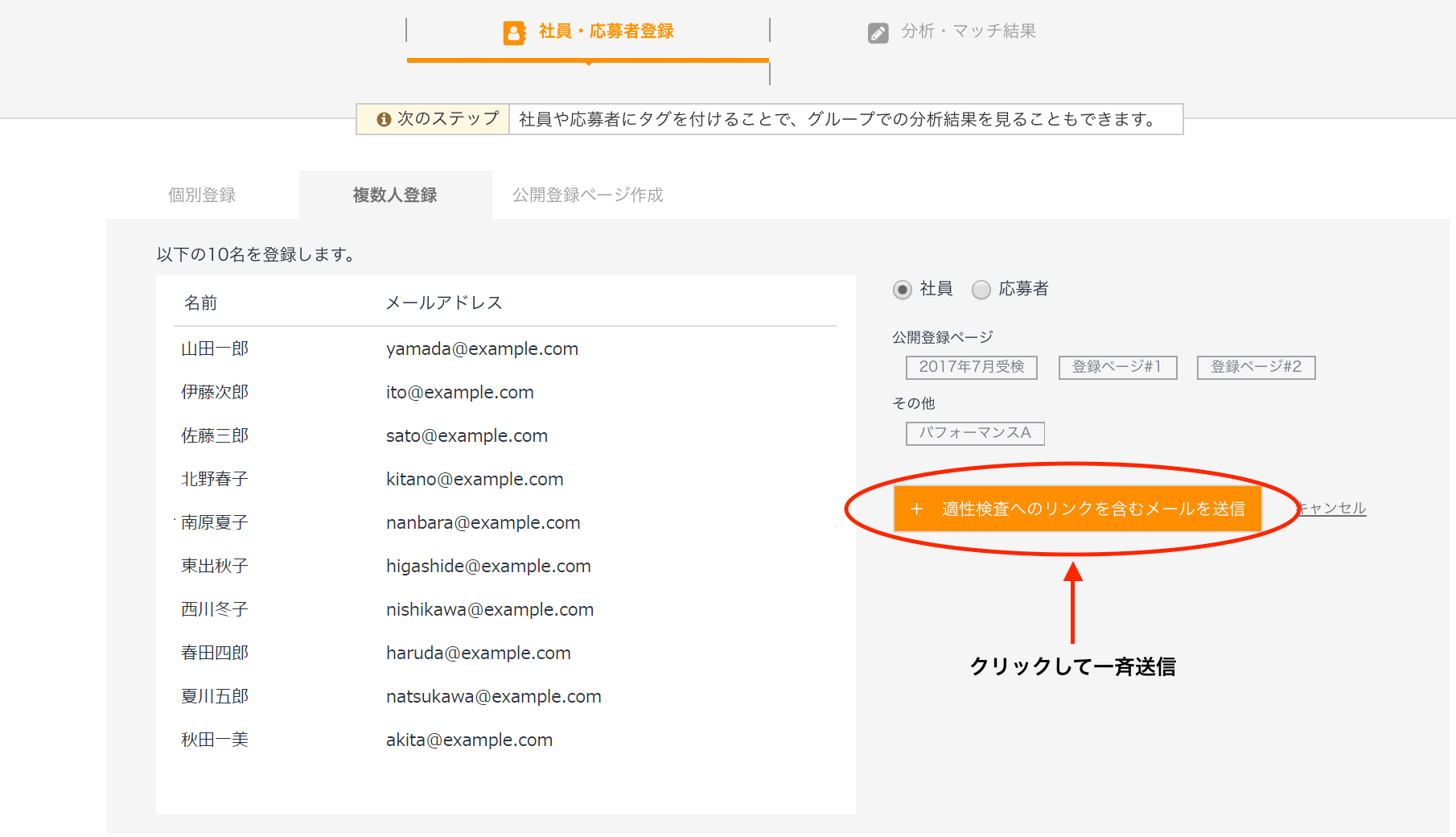Stay on the 複数人登録 tab
The height and width of the screenshot is (837, 1456).
(394, 194)
